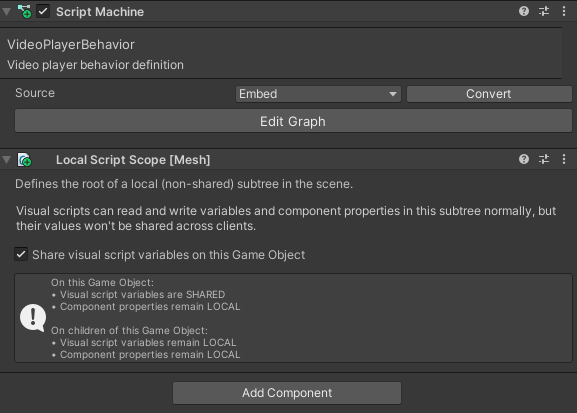This screenshot has height=413, width=577.
Task: Collapse the Script Machine foldout arrow
Action: tap(6, 12)
